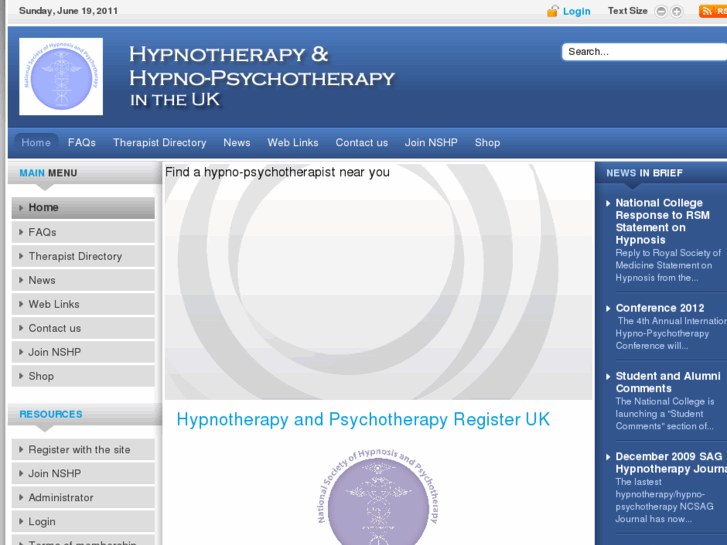Open Web Links in Main Menu sidebar
The image size is (727, 545).
pyautogui.click(x=83, y=304)
